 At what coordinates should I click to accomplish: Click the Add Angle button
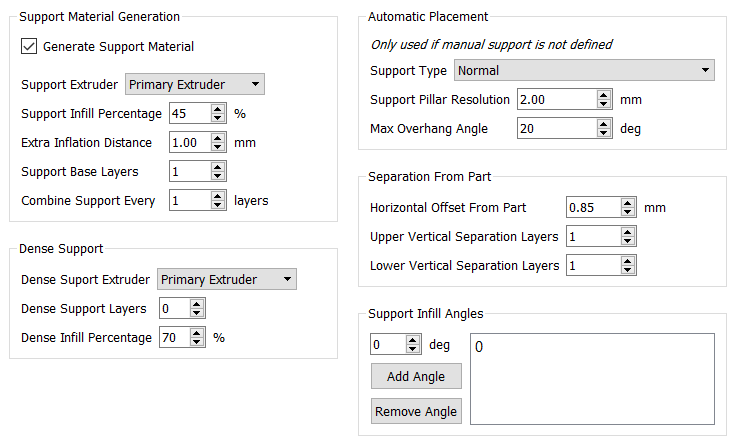tap(416, 377)
